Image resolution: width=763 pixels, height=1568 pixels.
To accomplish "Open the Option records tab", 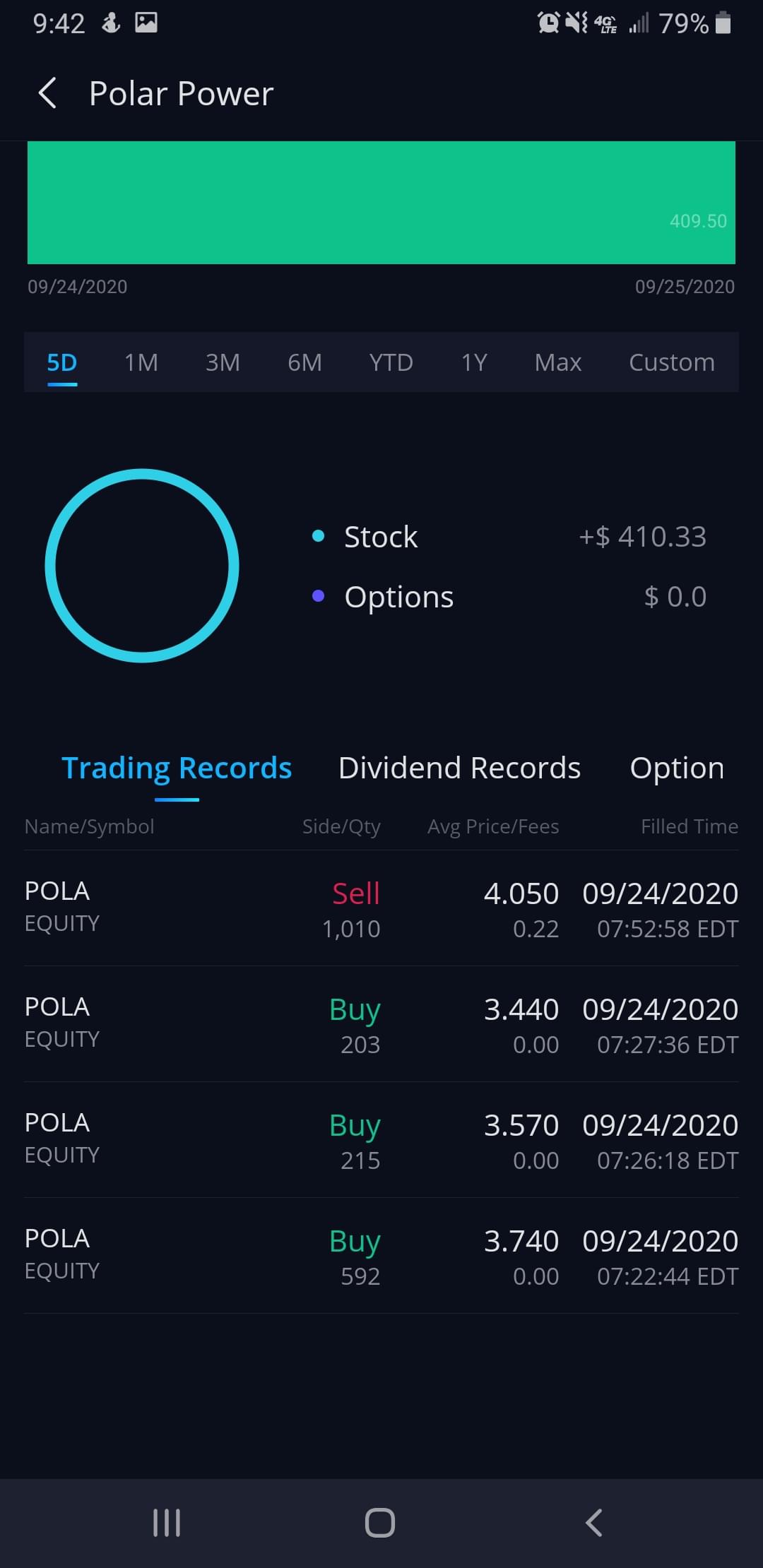I will [x=676, y=768].
